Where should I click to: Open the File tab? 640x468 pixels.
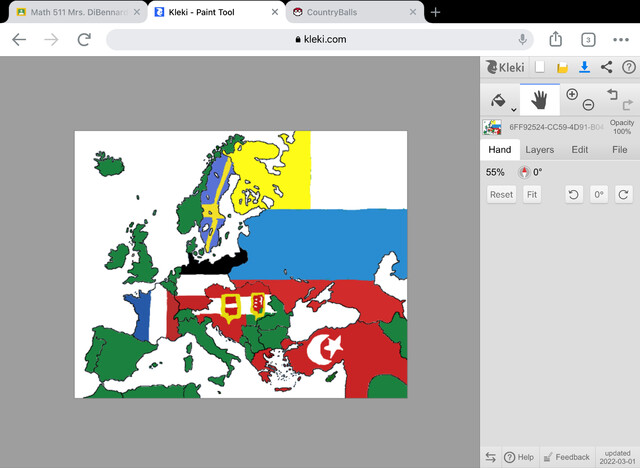pyautogui.click(x=619, y=150)
